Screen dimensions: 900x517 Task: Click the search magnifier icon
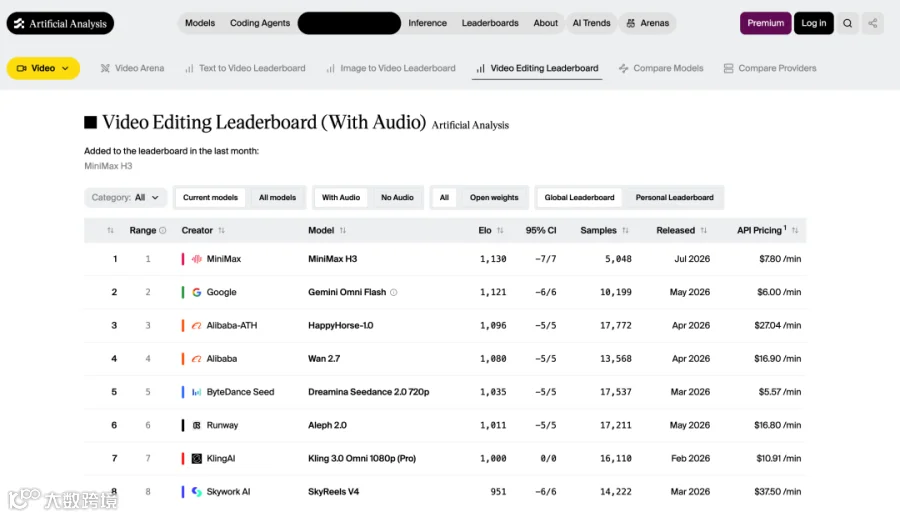tap(847, 24)
